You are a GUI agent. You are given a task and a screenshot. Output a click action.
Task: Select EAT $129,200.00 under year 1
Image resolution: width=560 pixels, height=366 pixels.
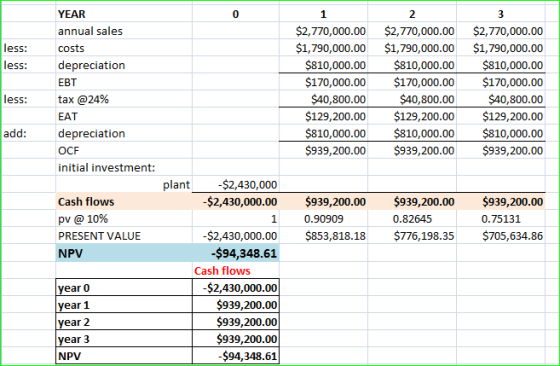tap(323, 116)
